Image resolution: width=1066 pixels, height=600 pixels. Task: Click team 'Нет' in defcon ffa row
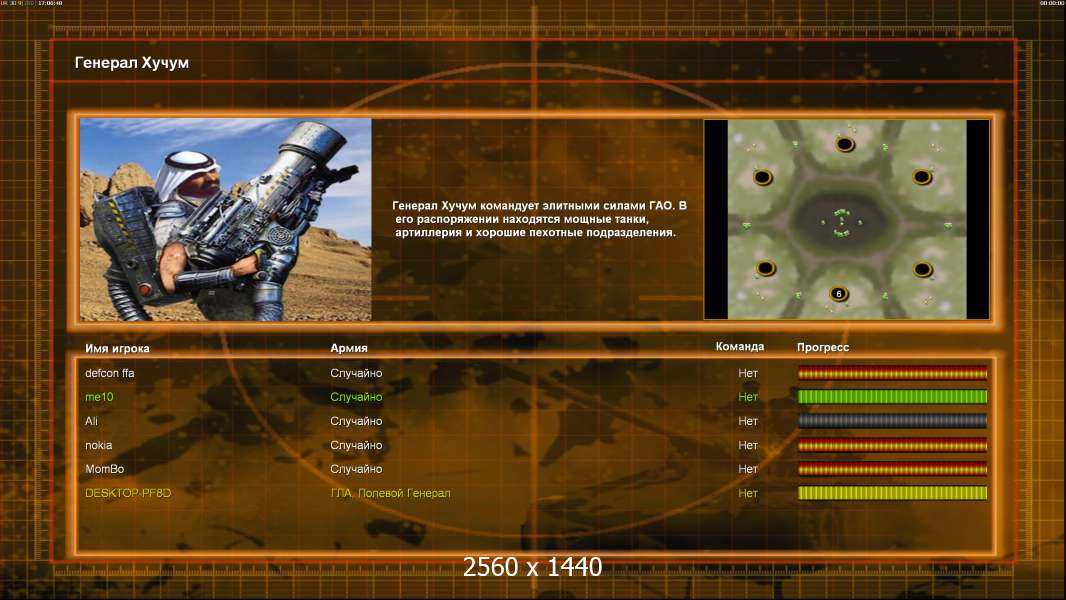(748, 373)
